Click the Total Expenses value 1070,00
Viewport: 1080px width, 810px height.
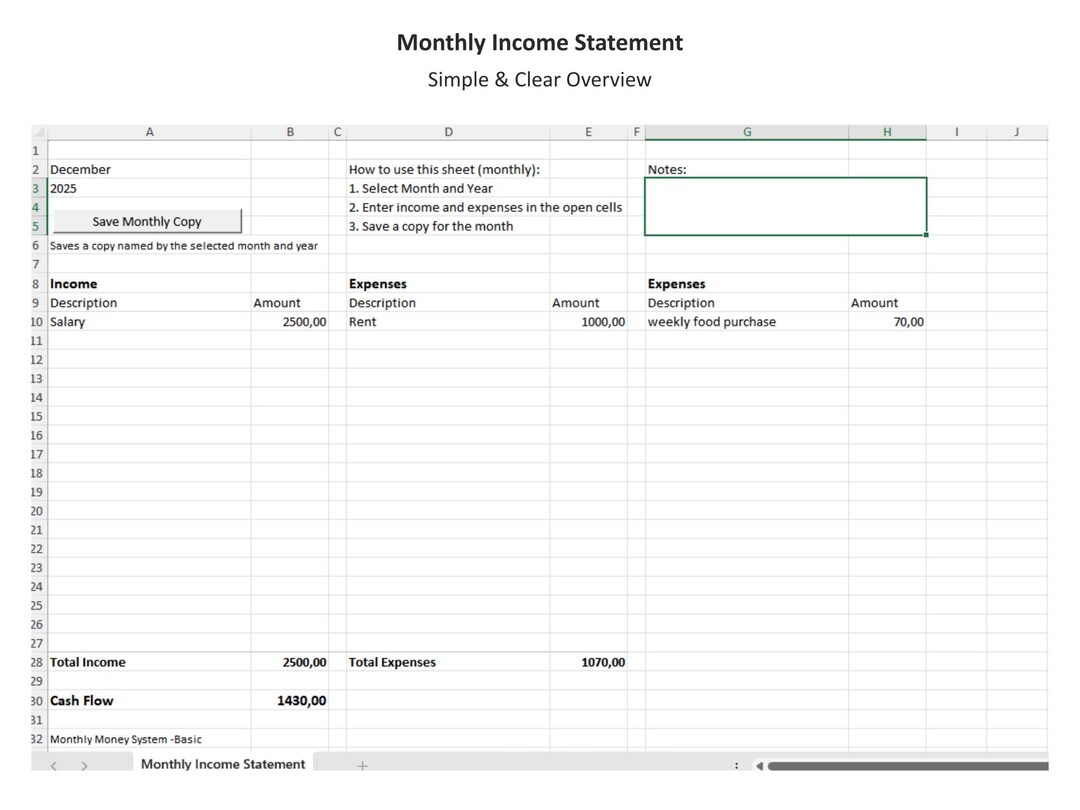tap(588, 662)
